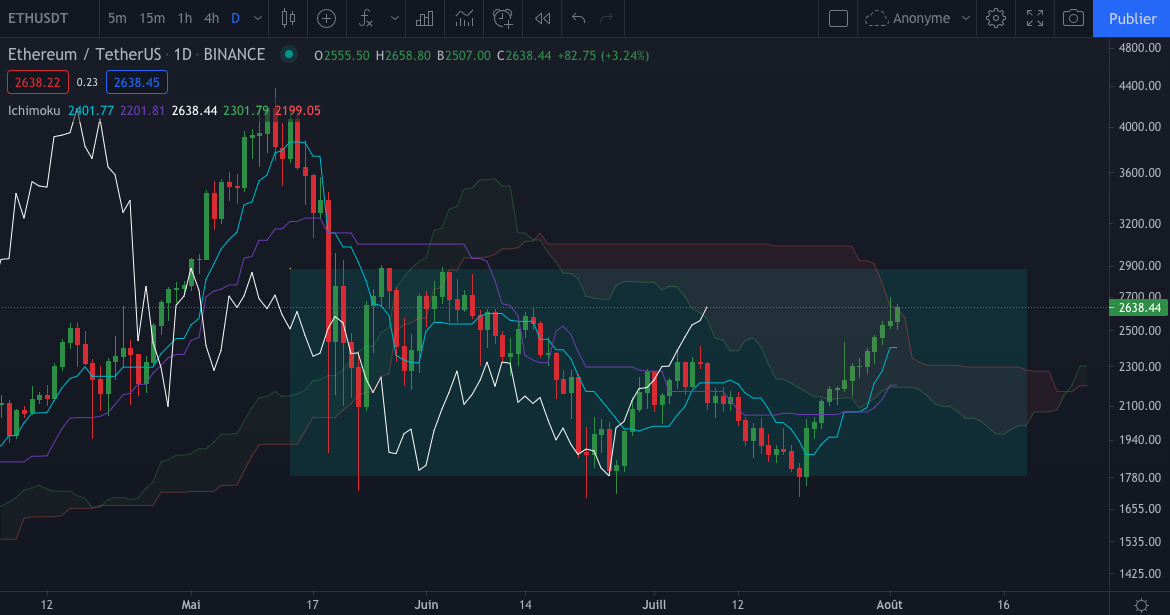This screenshot has height=615, width=1170.
Task: Open the indicator templates icon
Action: coord(464,18)
